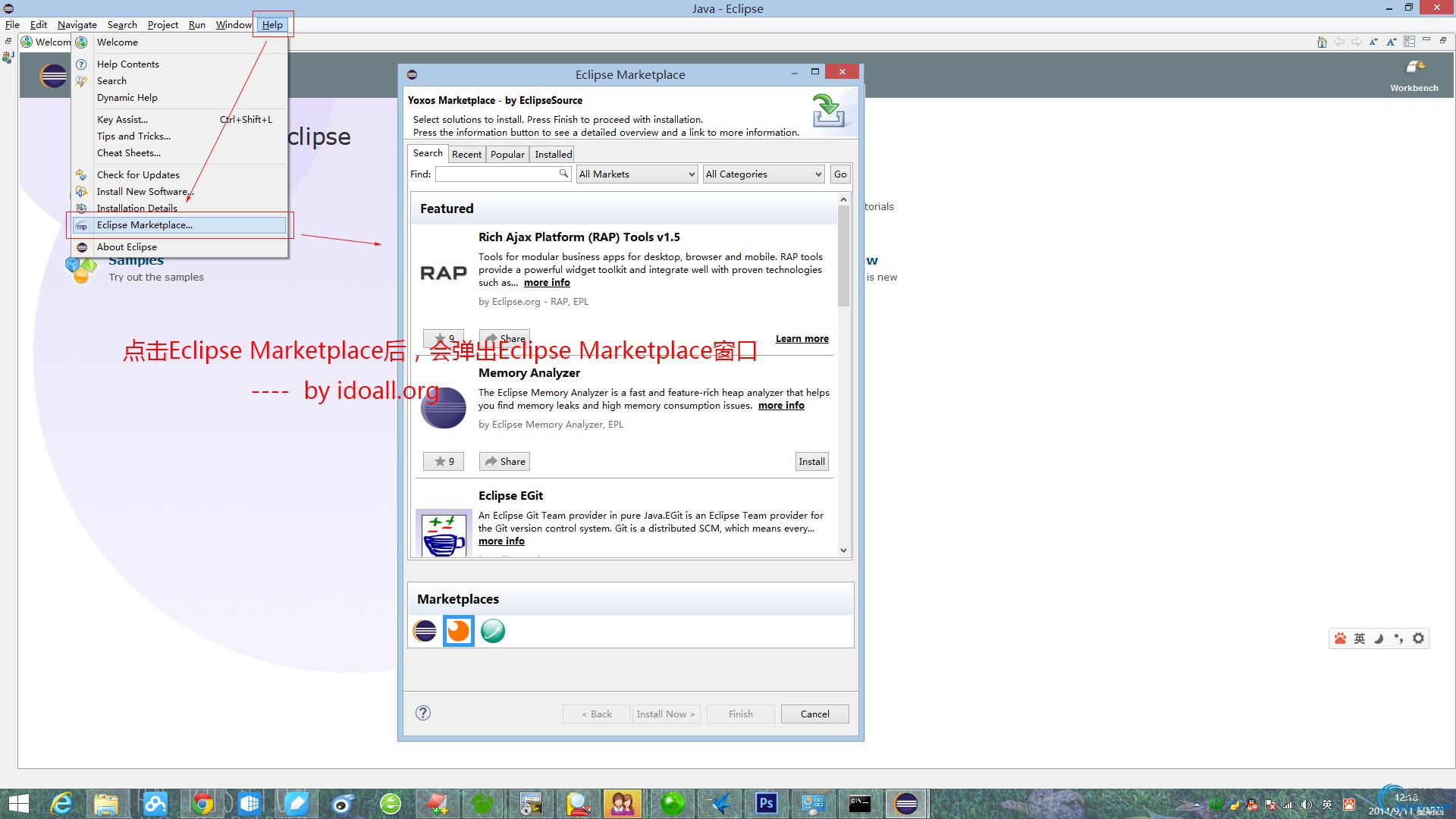Click the Eclipse EGit logo thumbnail
The height and width of the screenshot is (819, 1456).
tap(444, 533)
